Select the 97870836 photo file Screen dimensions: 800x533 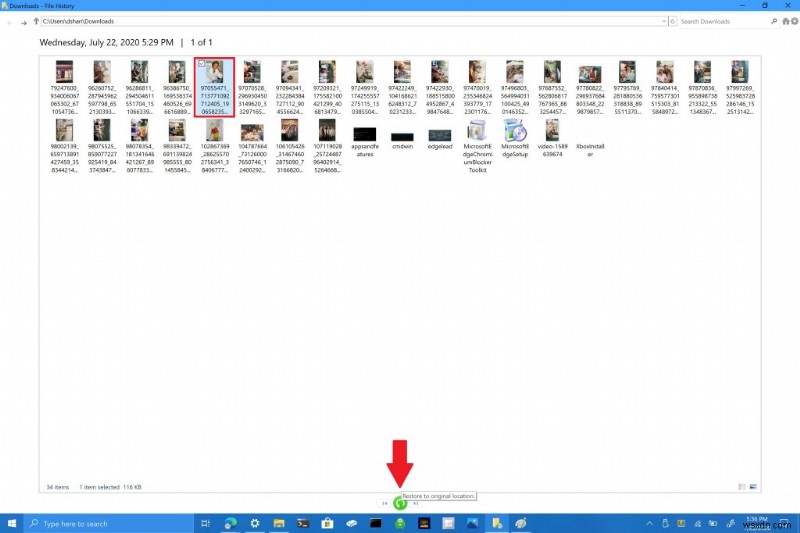pyautogui.click(x=703, y=87)
